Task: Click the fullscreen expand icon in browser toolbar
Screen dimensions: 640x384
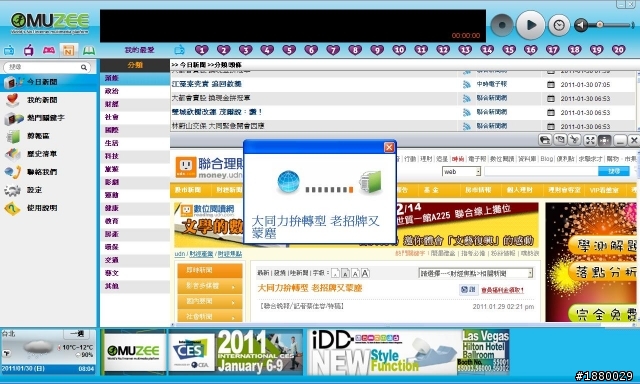Action: (590, 140)
